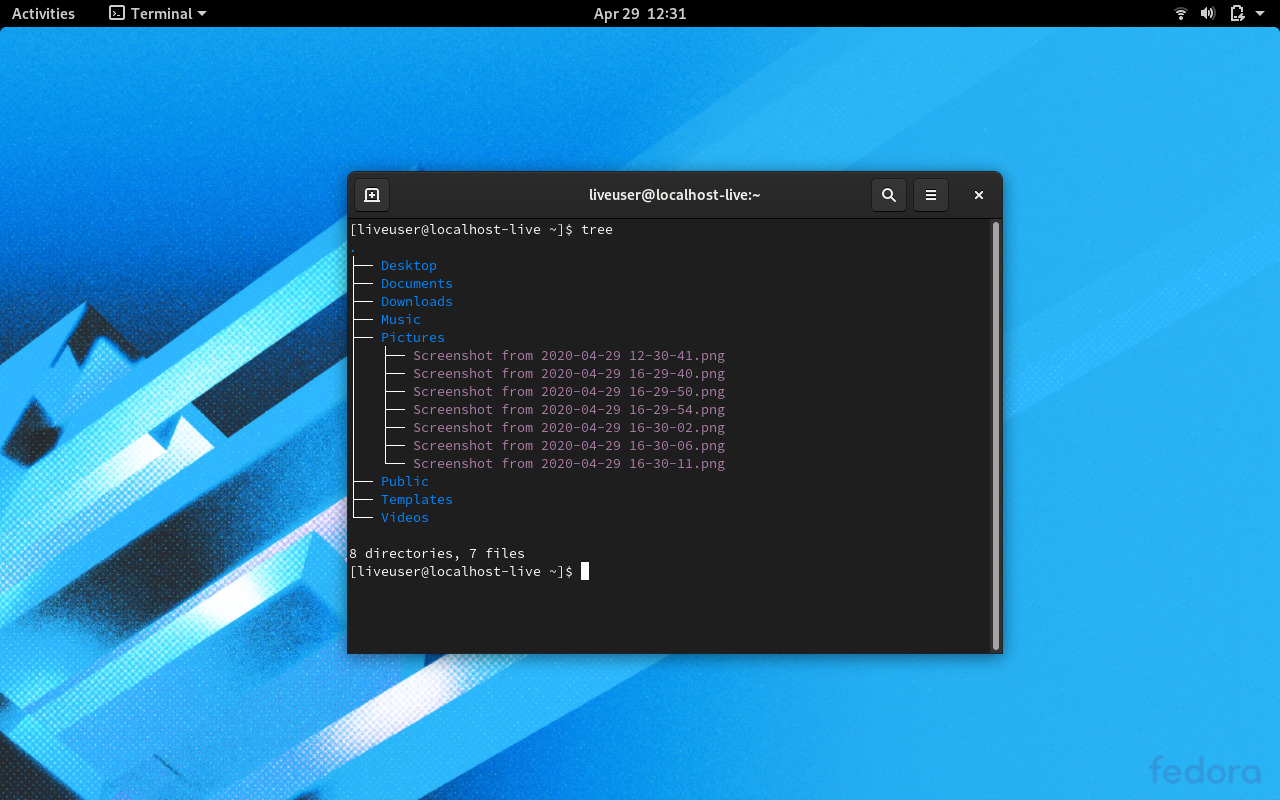
Task: Open the system status dropdown arrow
Action: (1259, 13)
